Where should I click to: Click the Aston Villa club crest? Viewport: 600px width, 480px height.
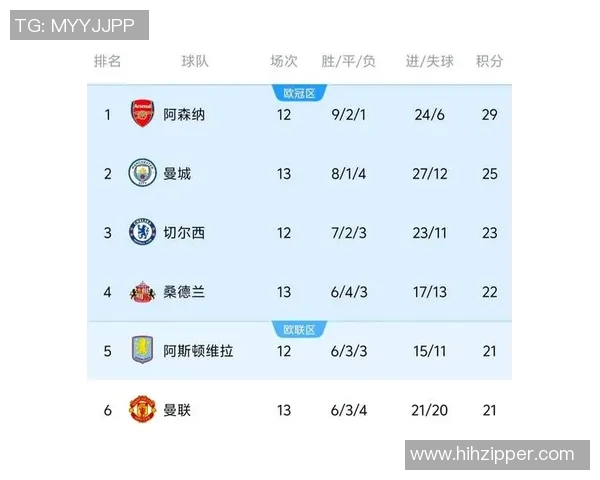142,351
